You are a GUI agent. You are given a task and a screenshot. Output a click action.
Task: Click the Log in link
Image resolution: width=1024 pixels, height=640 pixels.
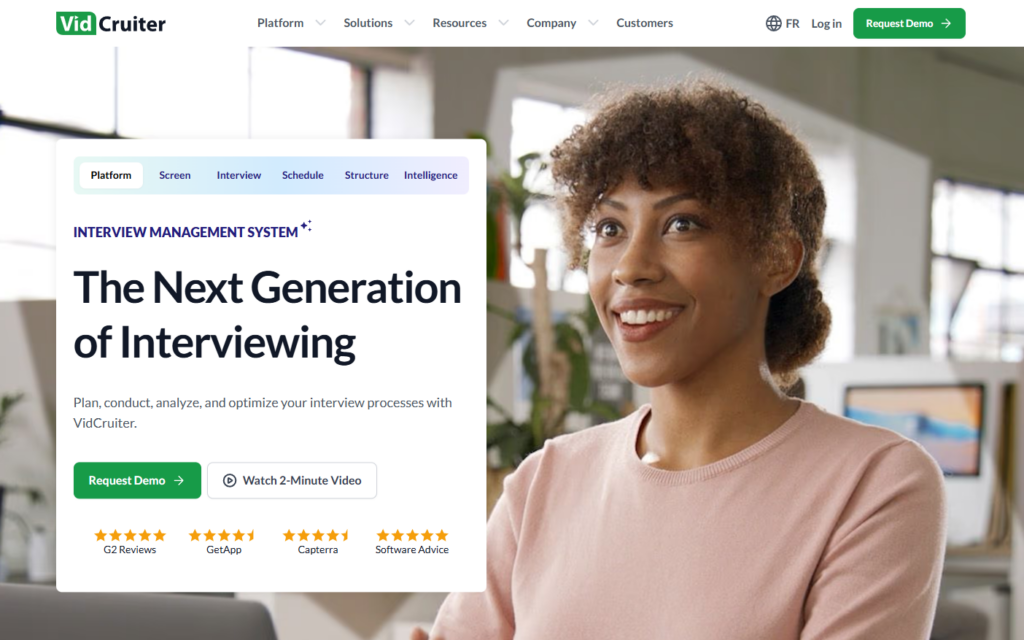pos(826,24)
